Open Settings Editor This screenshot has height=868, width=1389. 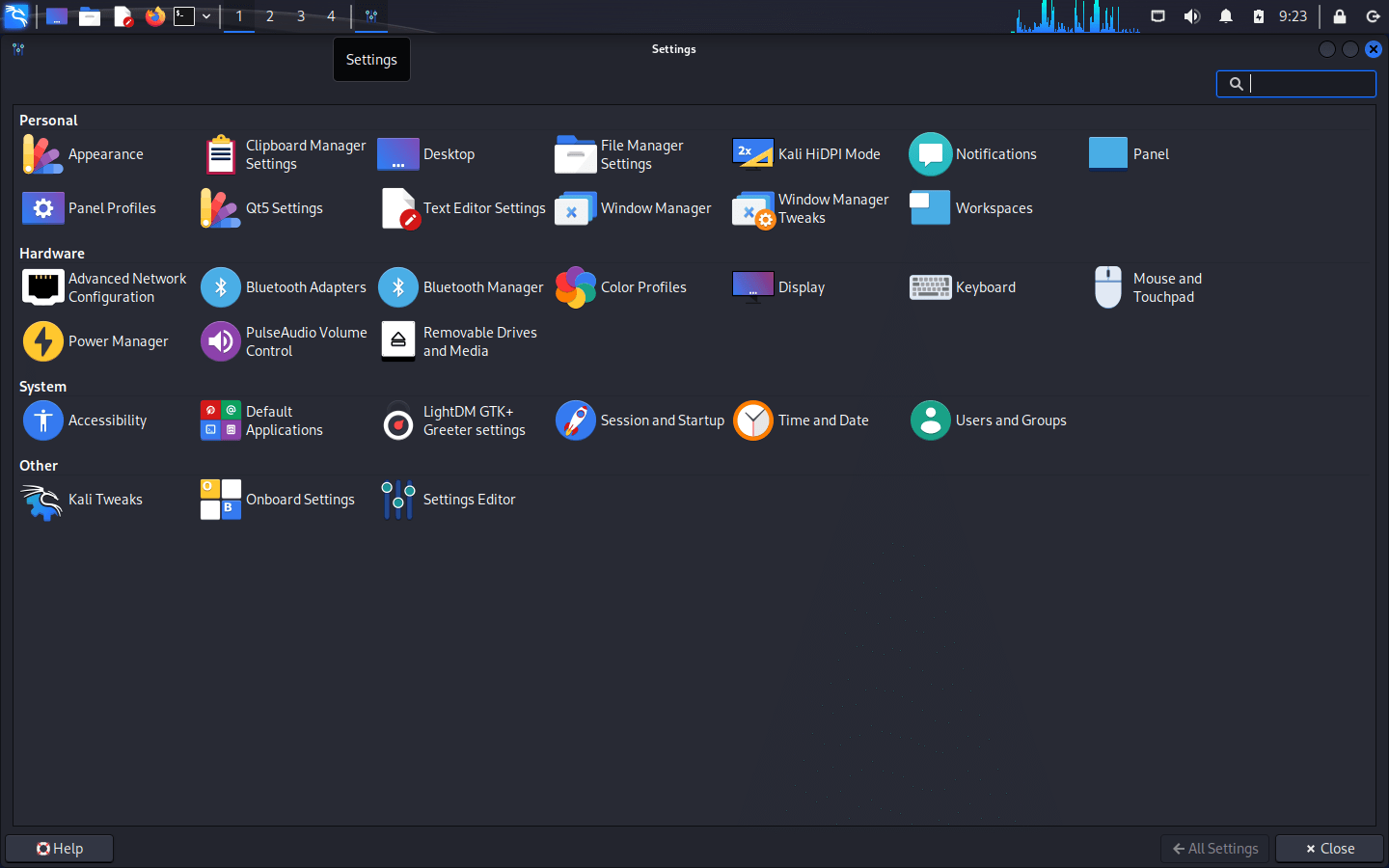[x=448, y=500]
